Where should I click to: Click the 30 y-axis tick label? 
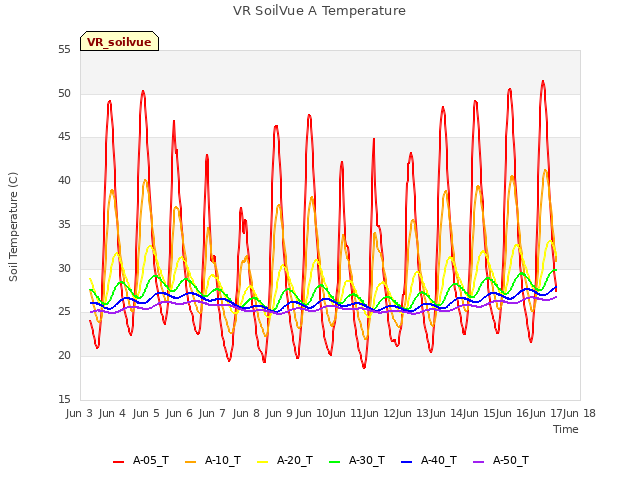coord(64,268)
